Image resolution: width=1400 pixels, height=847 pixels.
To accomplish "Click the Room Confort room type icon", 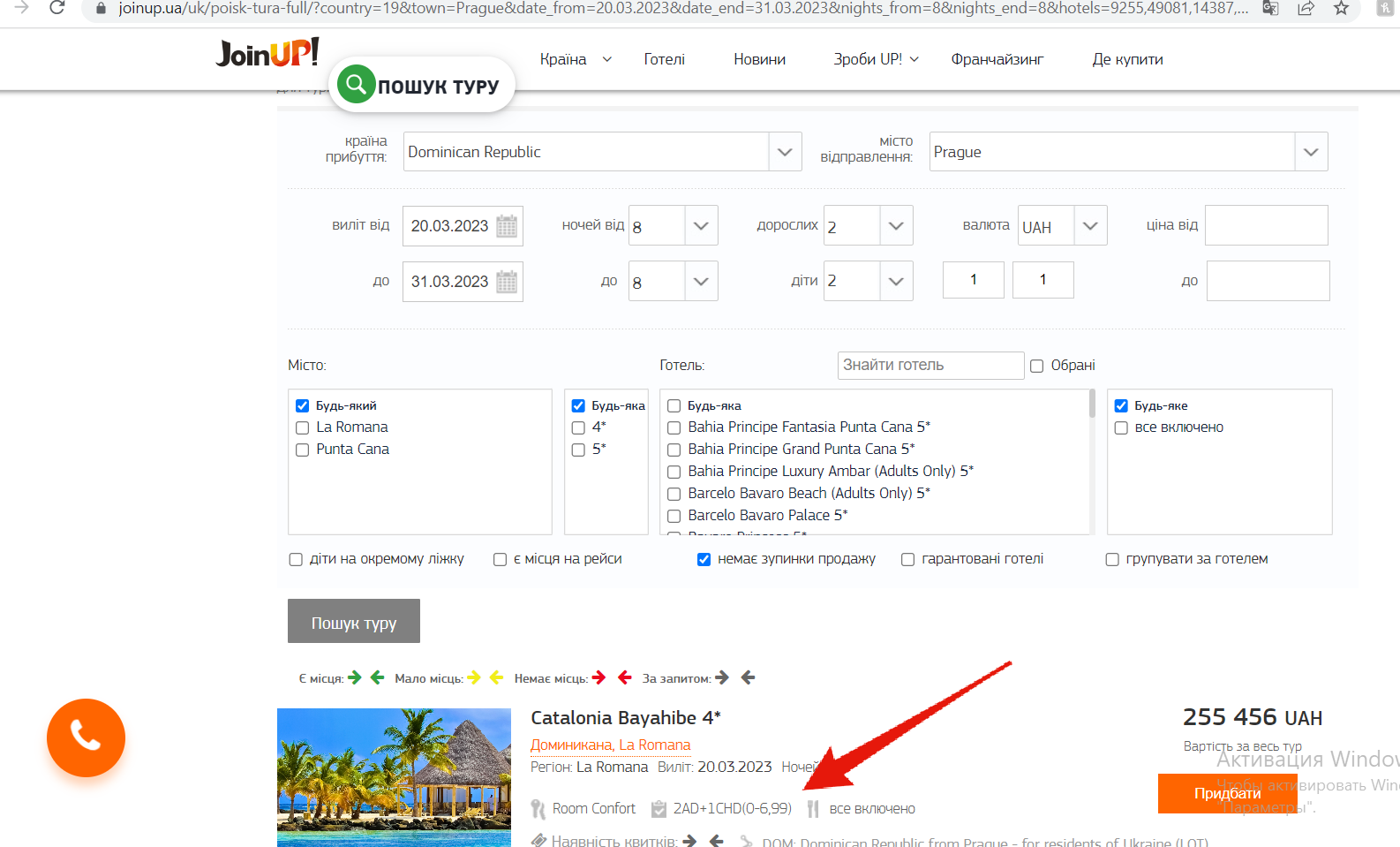I will [x=538, y=809].
